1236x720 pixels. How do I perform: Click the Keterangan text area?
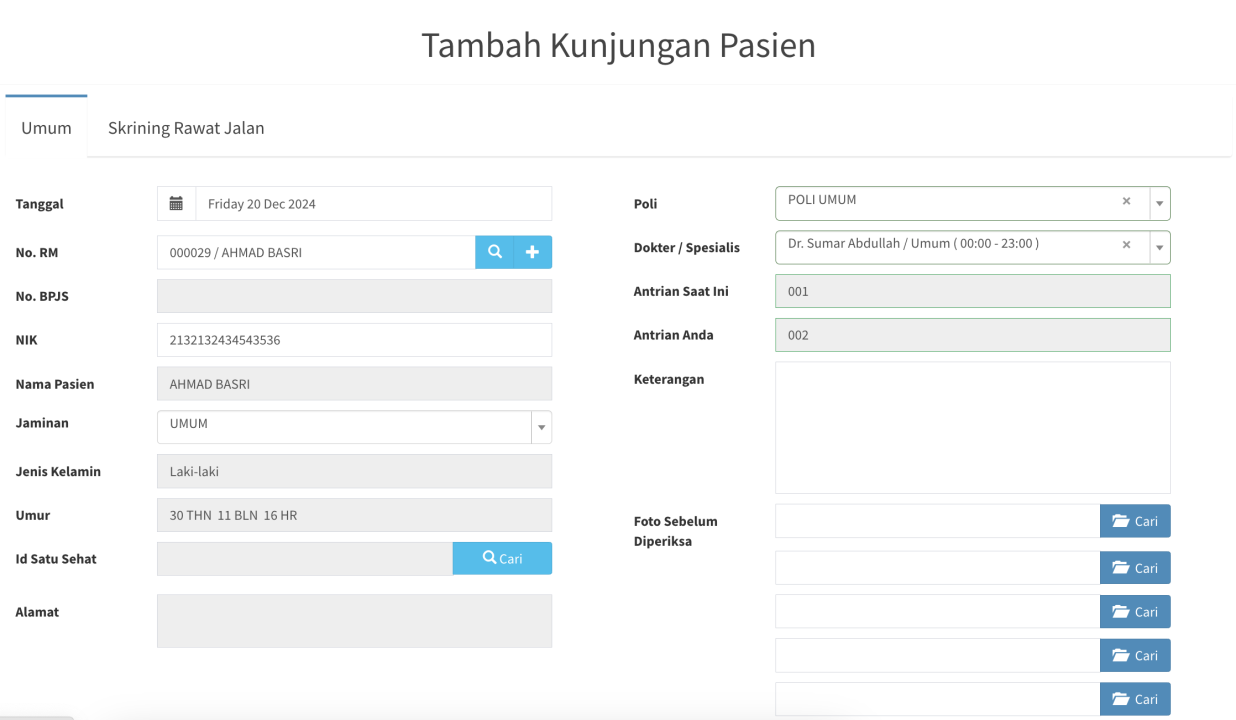(972, 427)
